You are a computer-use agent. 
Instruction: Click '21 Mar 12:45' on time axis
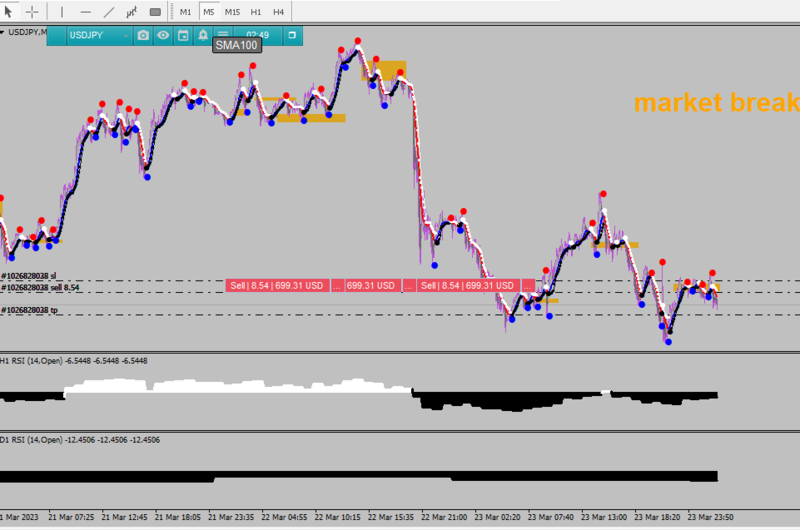coord(124,517)
